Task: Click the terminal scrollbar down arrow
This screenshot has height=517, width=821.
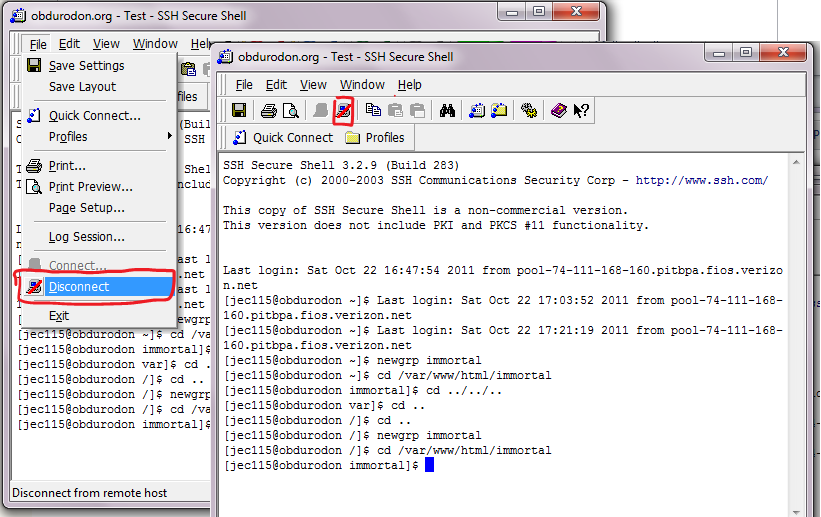Action: (x=796, y=512)
